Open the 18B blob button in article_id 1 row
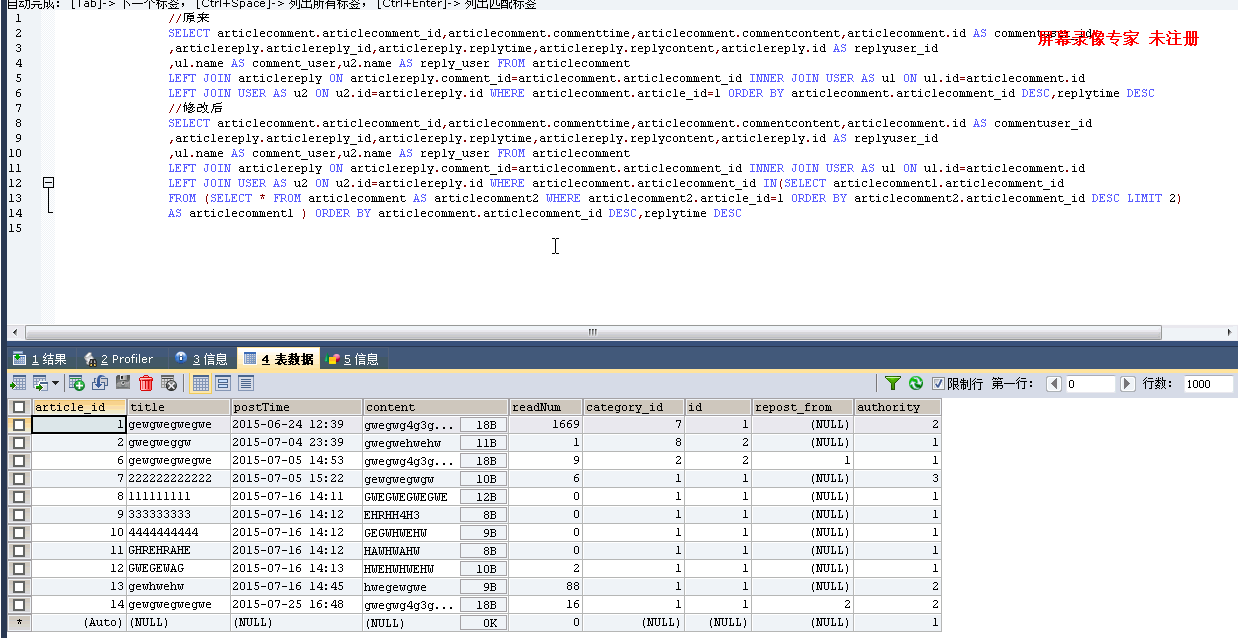This screenshot has height=638, width=1238. [484, 425]
